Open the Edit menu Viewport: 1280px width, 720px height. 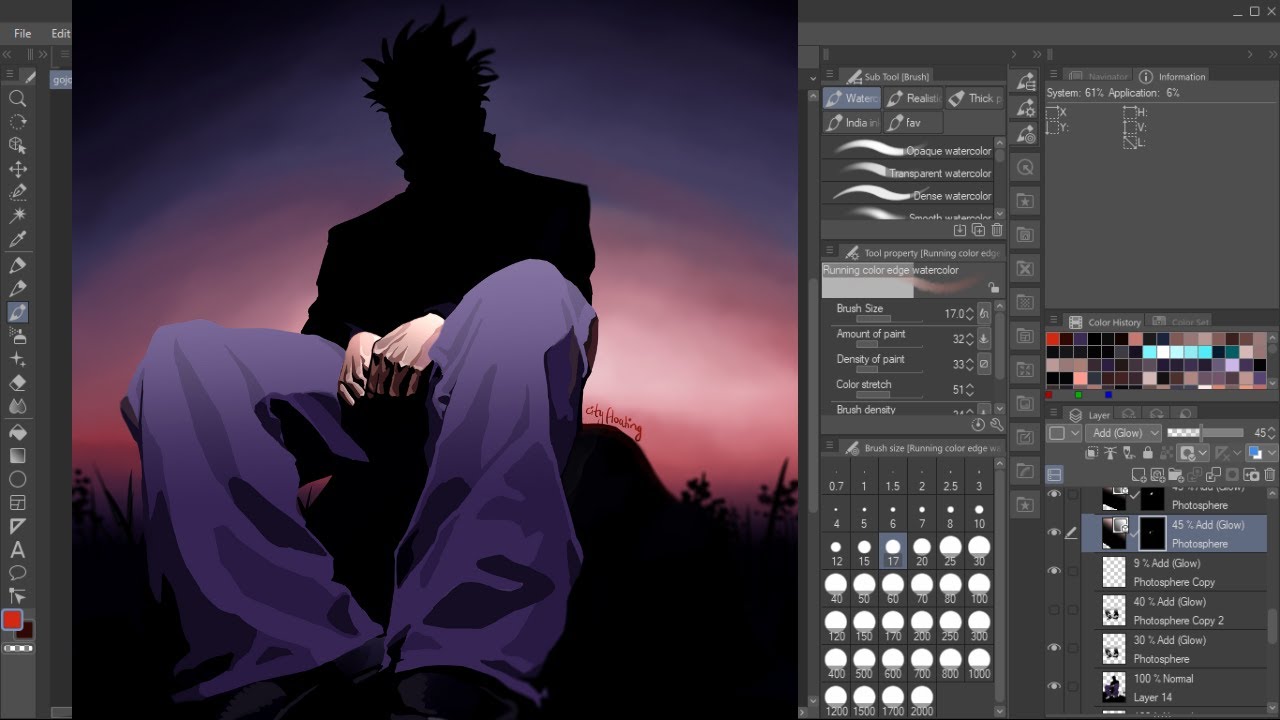(x=61, y=34)
